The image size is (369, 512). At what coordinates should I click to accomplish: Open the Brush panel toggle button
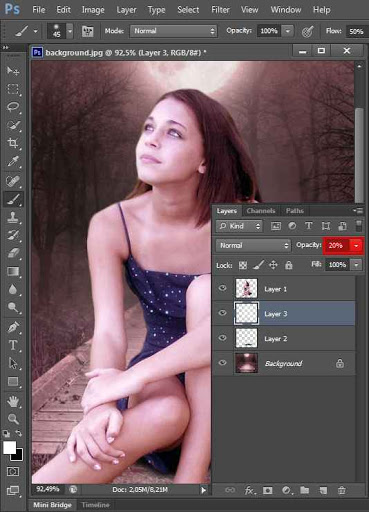point(87,31)
